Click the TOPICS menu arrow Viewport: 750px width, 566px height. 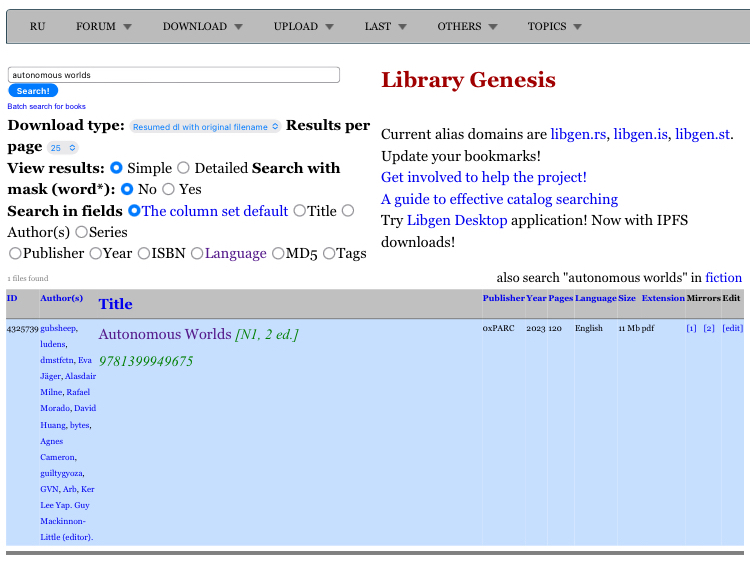point(577,27)
